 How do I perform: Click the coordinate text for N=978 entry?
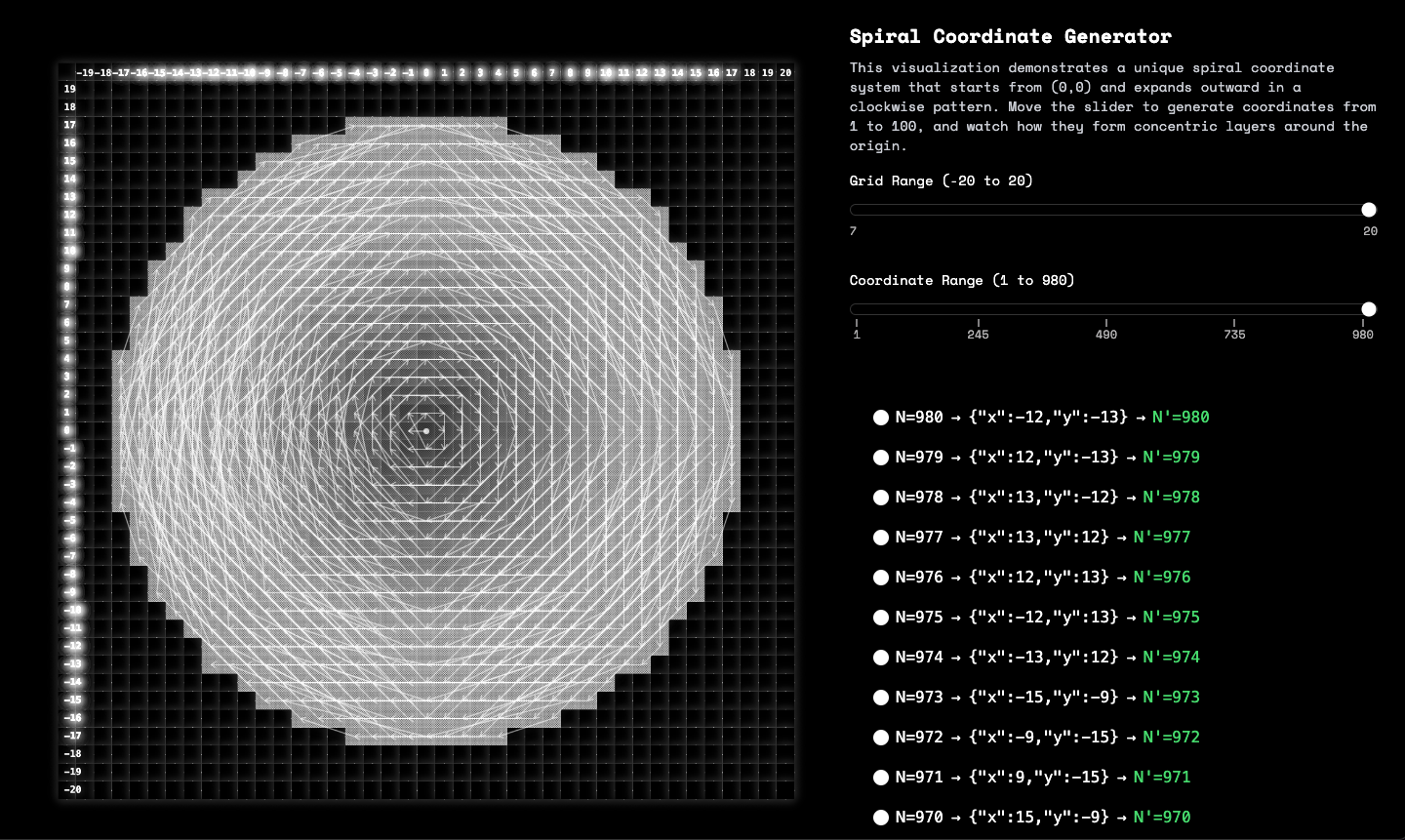pyautogui.click(x=1043, y=498)
